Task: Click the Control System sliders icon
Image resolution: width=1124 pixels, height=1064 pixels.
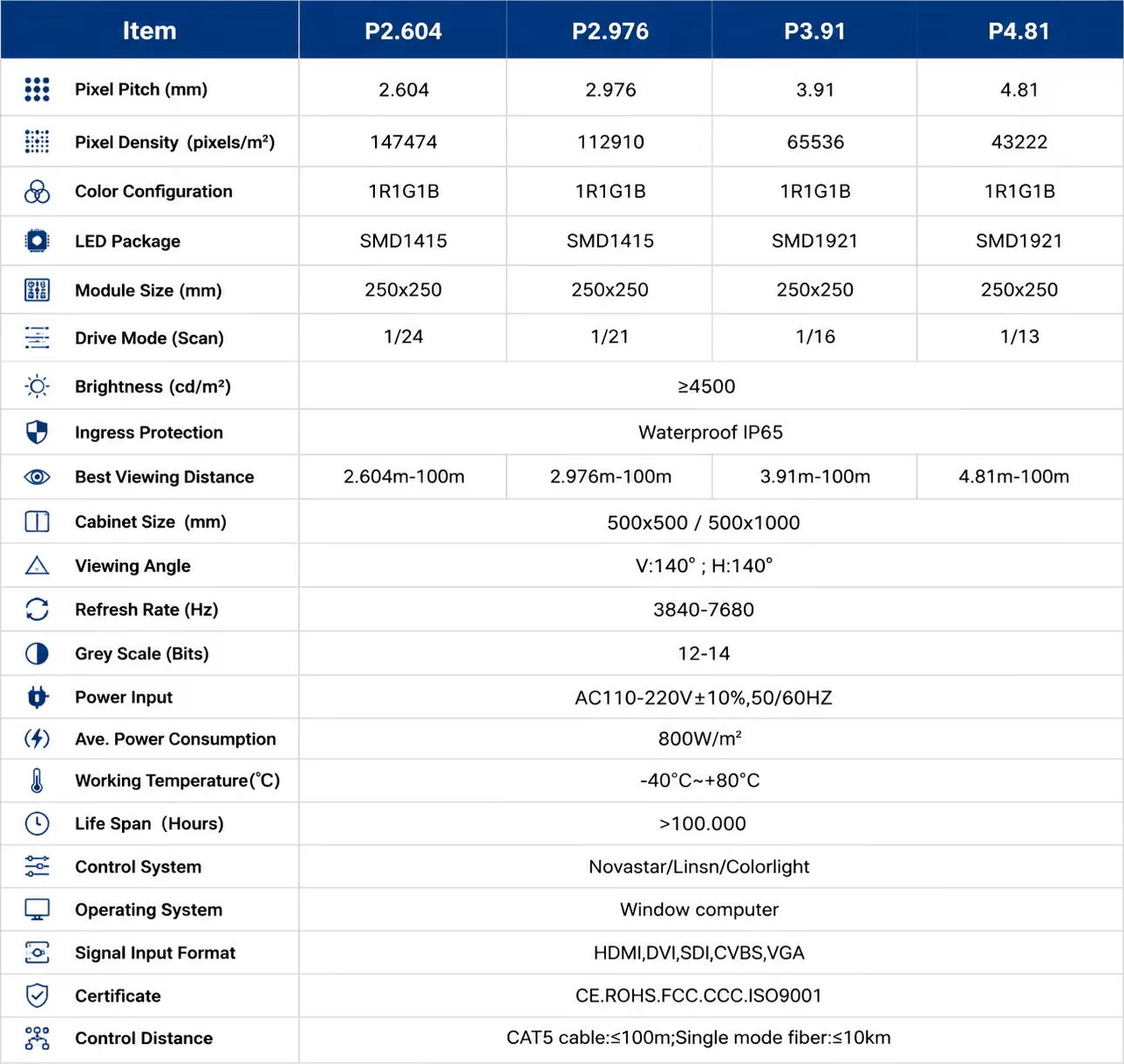Action: (37, 866)
